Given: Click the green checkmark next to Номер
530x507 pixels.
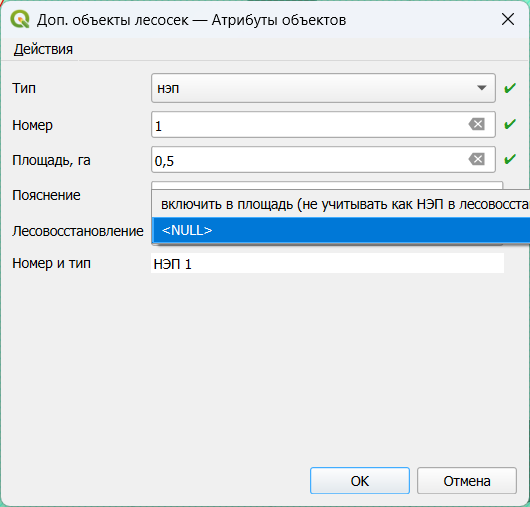Looking at the screenshot, I should click(x=510, y=124).
